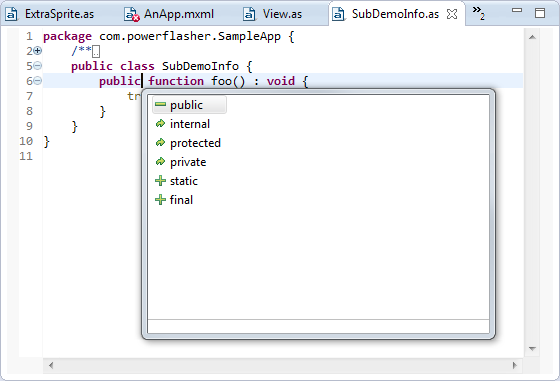Click line number 1 in the gutter

click(29, 36)
